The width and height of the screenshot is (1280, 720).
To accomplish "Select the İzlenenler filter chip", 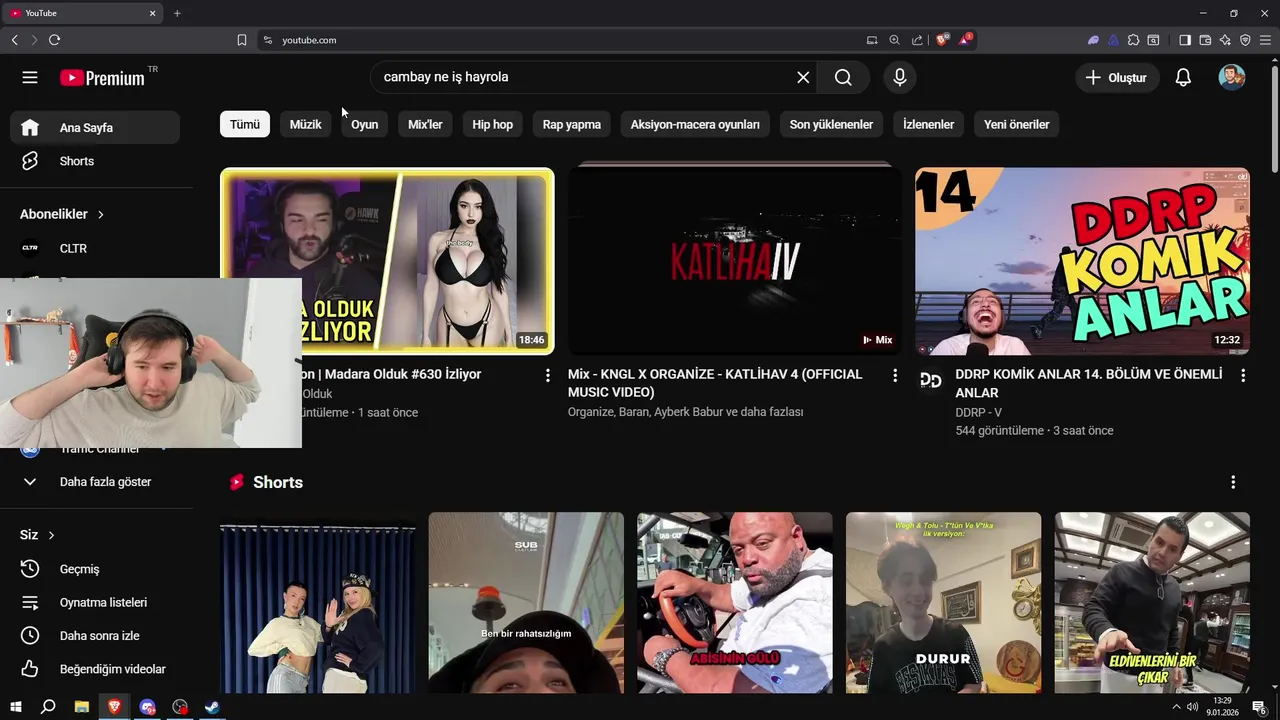I will 928,125.
